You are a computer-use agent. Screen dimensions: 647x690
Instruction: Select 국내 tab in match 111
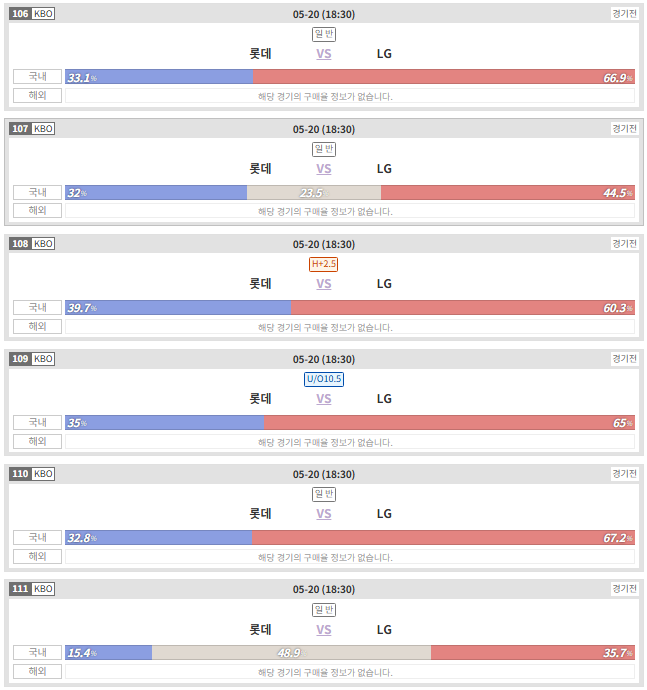tap(37, 653)
